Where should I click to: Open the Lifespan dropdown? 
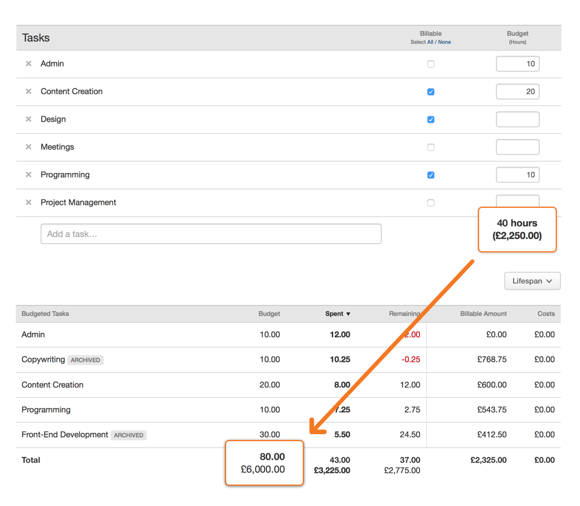pyautogui.click(x=532, y=281)
